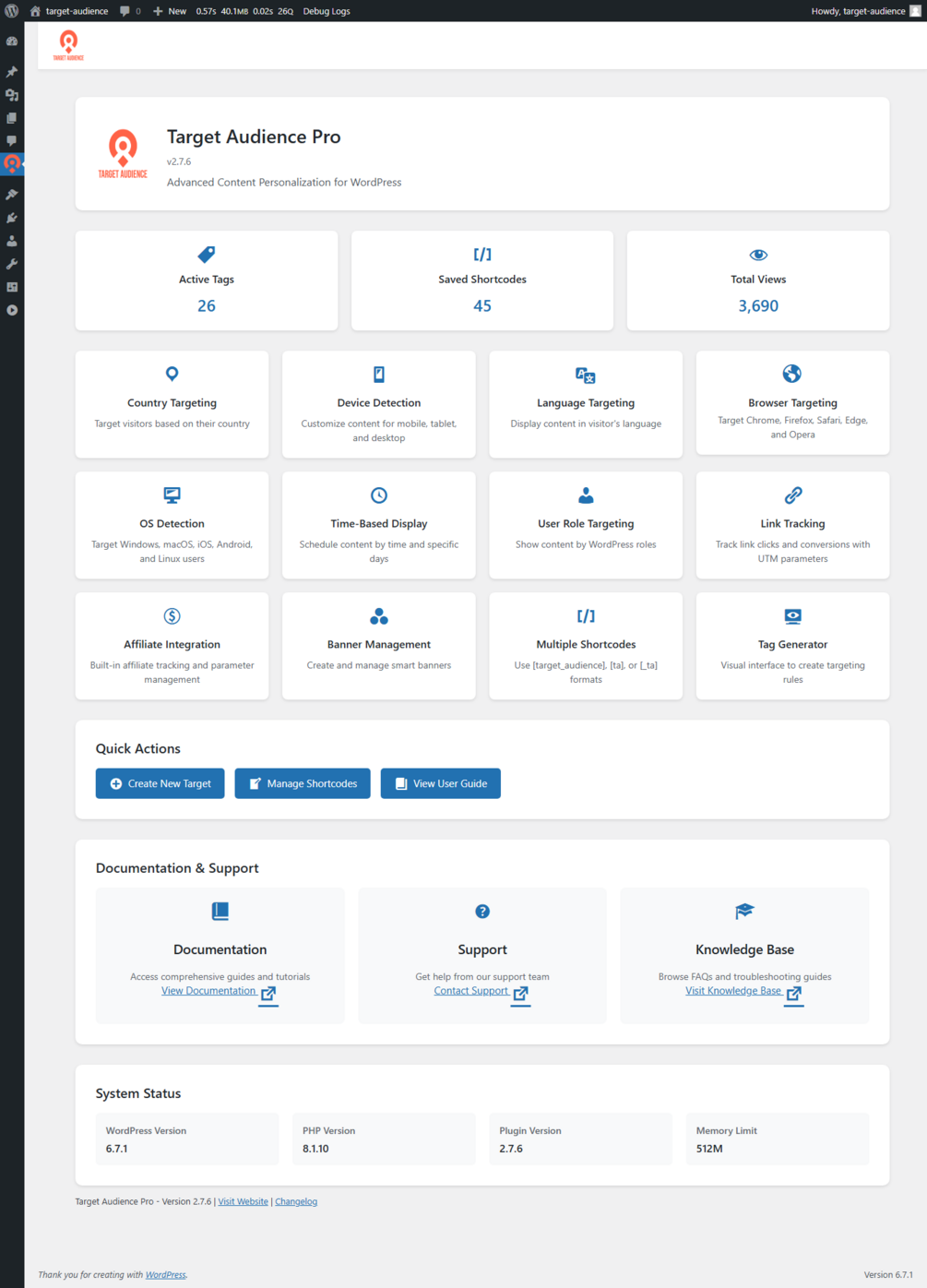Open Dashboard from the admin sidebar

click(12, 42)
